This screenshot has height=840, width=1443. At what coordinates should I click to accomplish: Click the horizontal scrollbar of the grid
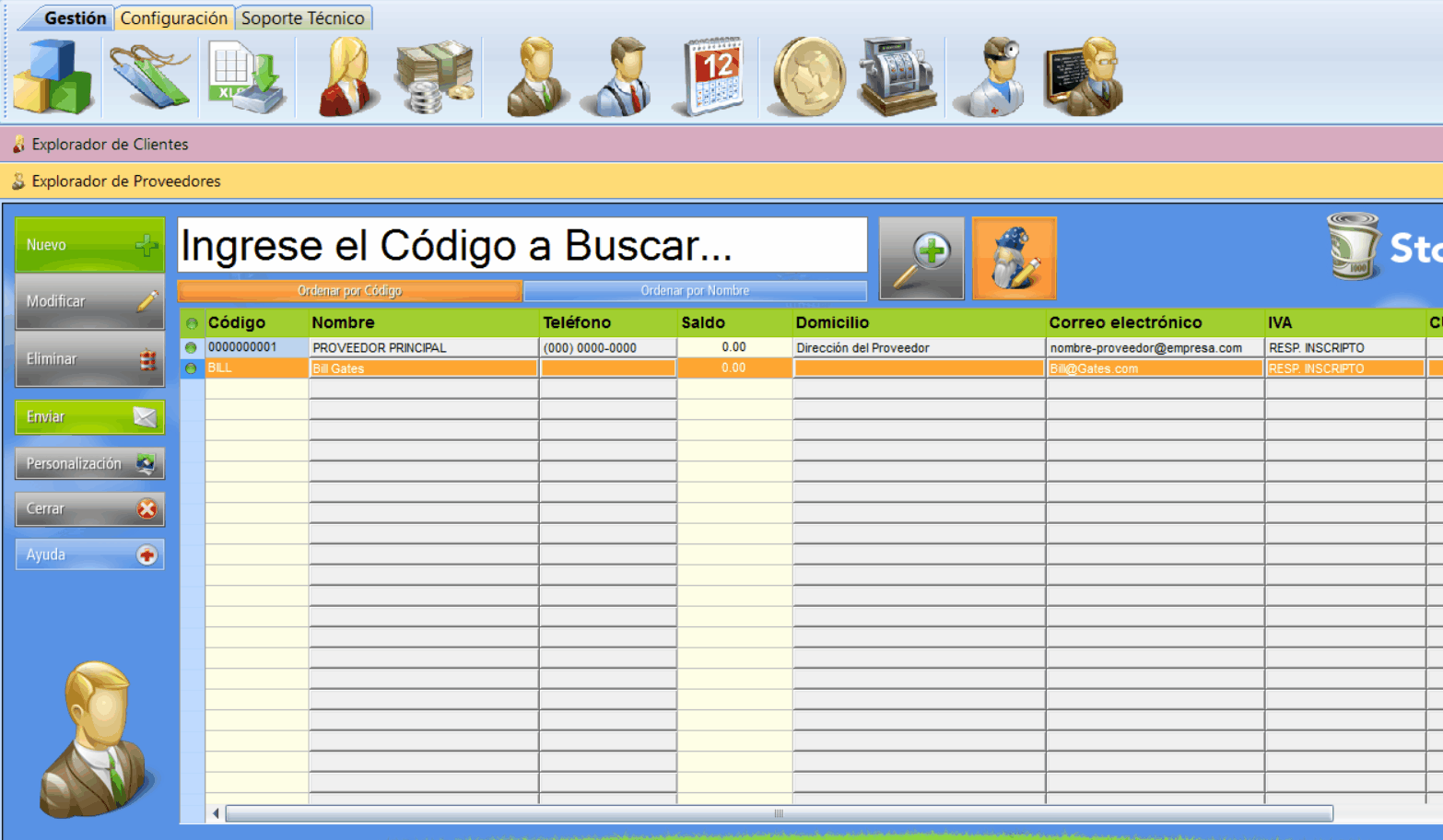click(780, 813)
